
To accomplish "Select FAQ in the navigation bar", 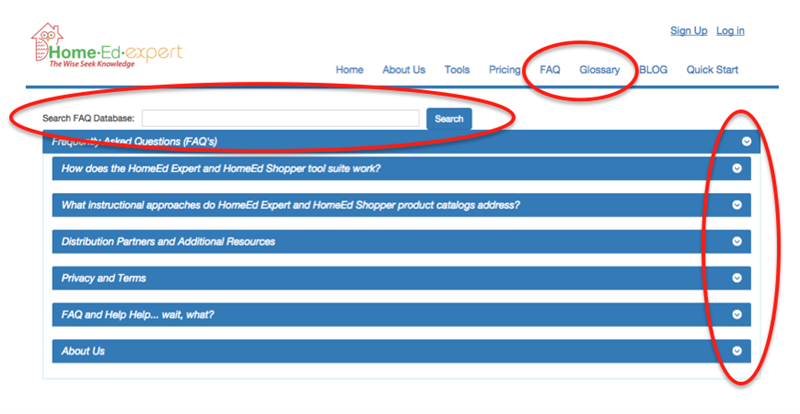I will (550, 70).
